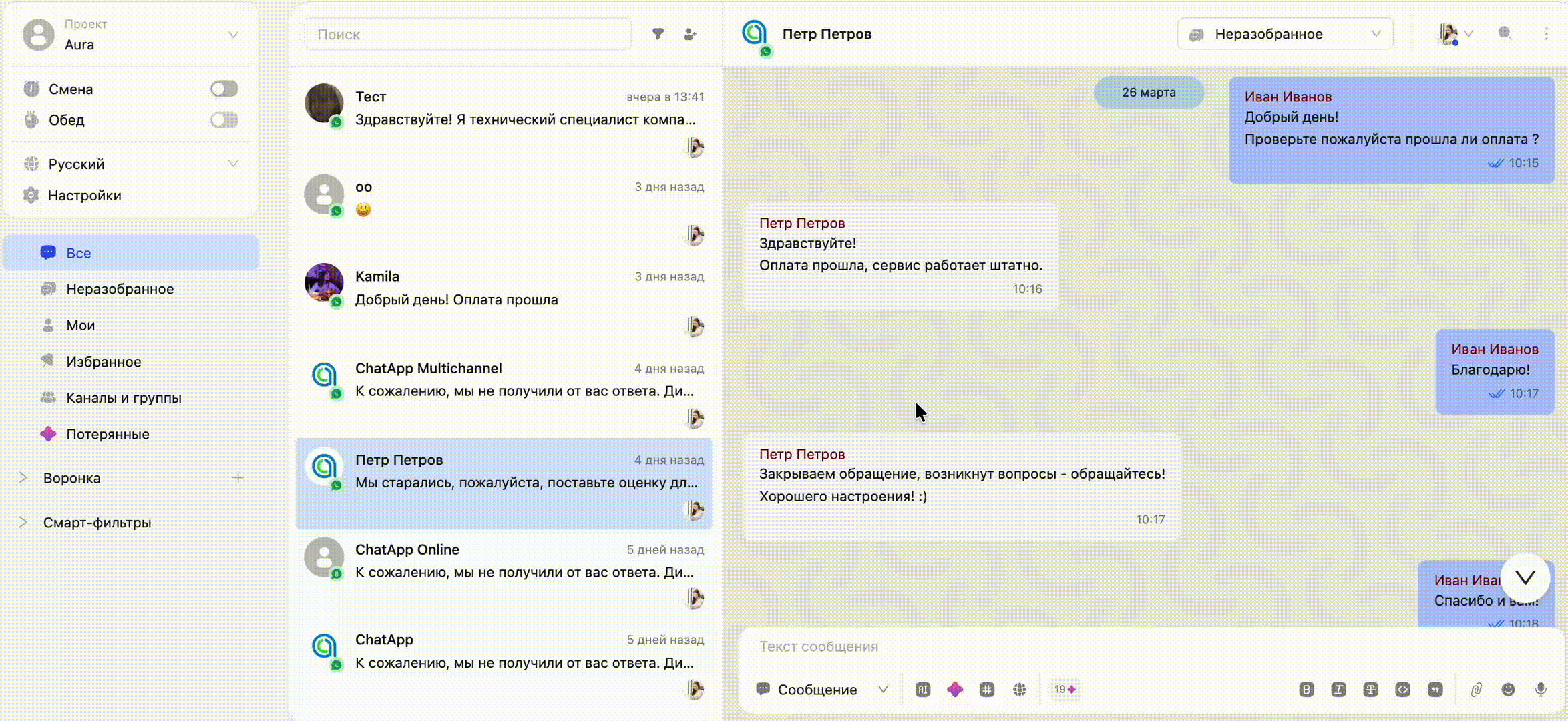Click the bold formatting icon
Image resolution: width=1568 pixels, height=721 pixels.
click(x=1306, y=690)
